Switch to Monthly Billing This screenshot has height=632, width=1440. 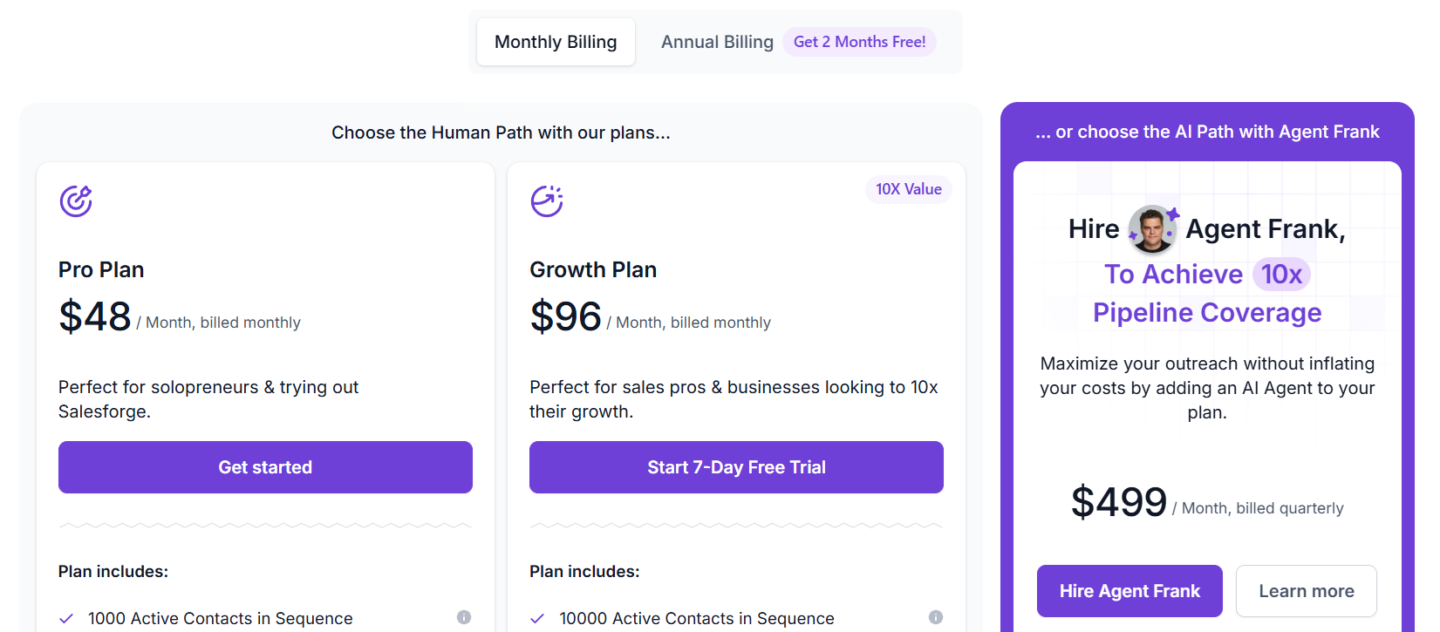[556, 42]
